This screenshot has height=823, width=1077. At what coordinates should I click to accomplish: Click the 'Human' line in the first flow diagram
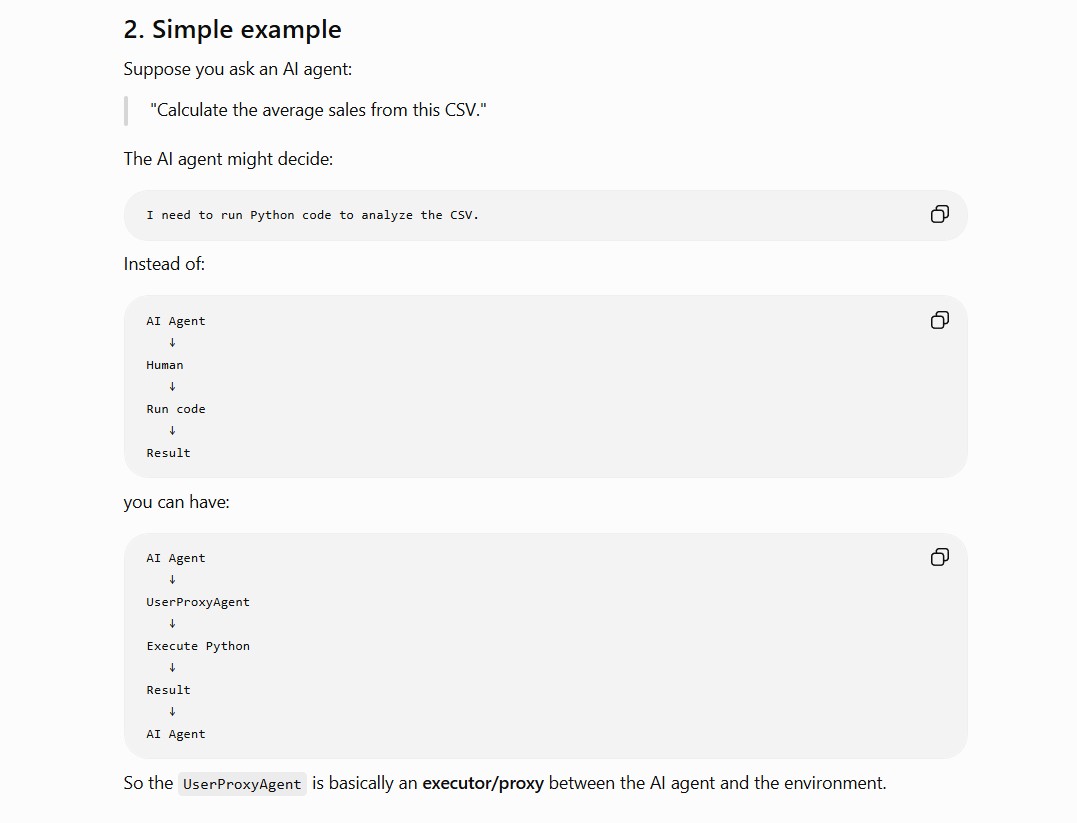(x=165, y=365)
